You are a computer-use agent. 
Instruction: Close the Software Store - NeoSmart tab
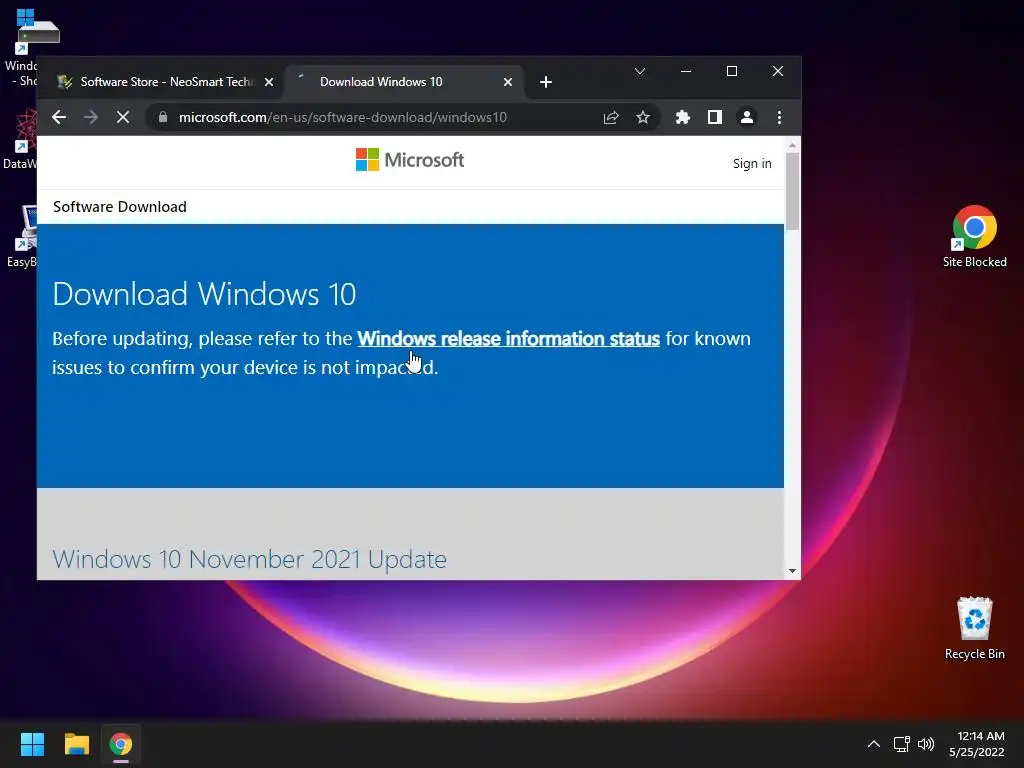(268, 82)
